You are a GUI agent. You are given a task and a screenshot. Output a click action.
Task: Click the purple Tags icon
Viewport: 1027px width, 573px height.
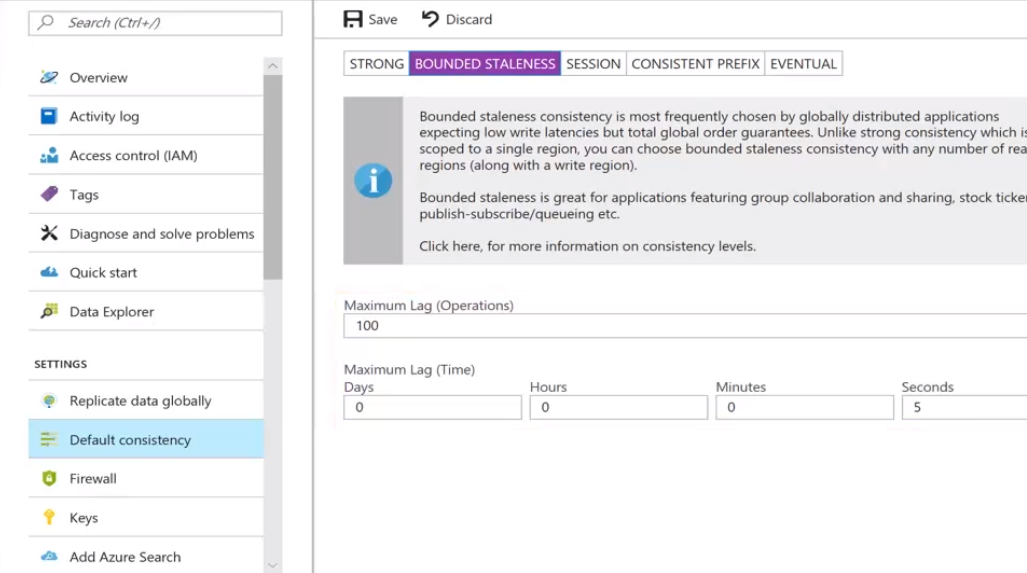click(x=48, y=194)
